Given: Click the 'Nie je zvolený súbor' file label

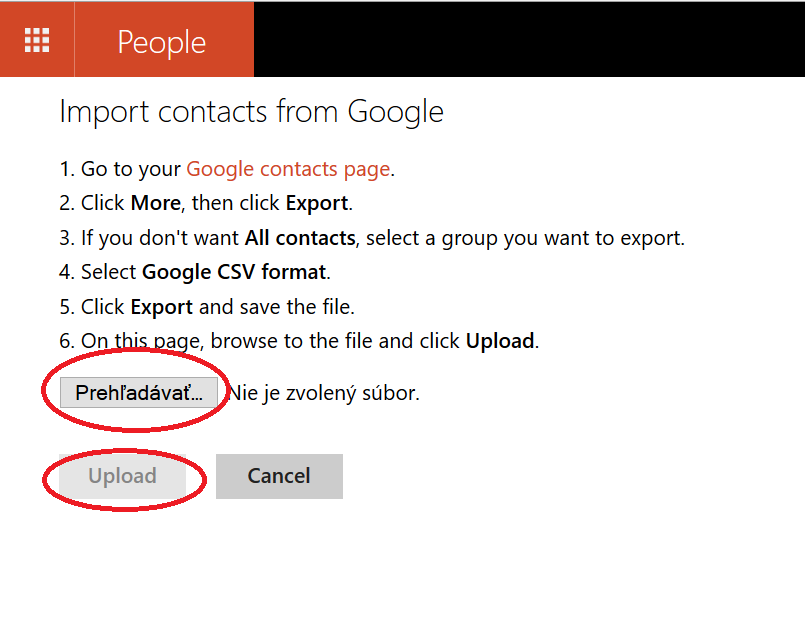Looking at the screenshot, I should pos(324,393).
